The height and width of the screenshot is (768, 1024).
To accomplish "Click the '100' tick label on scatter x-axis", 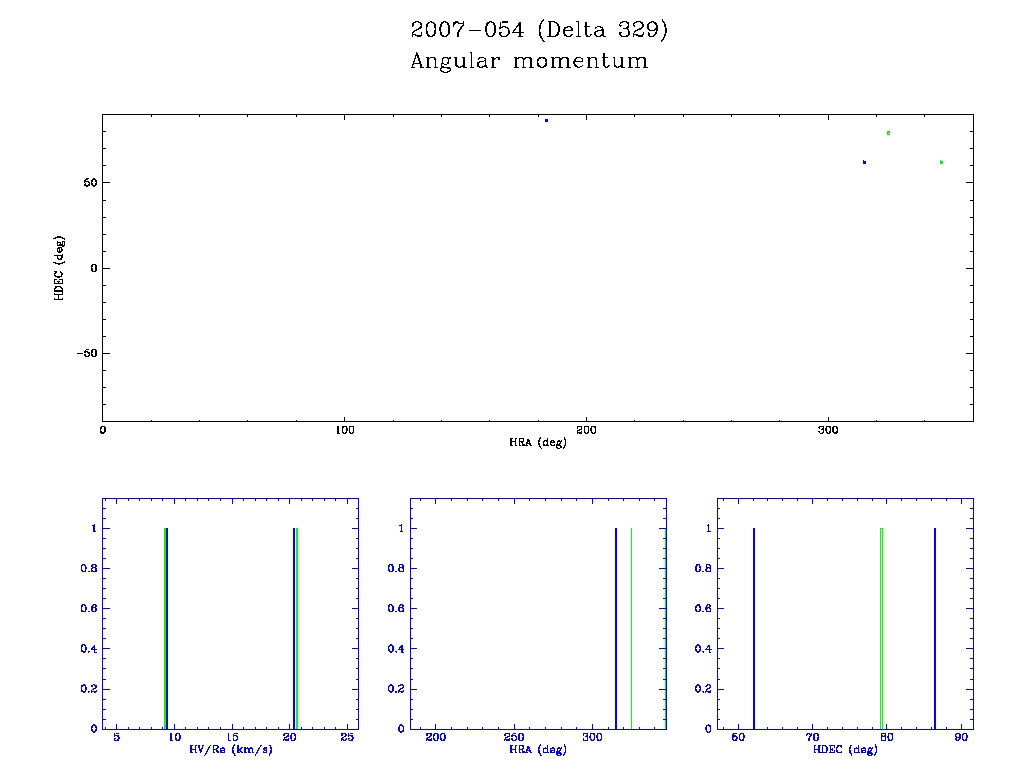I will click(x=344, y=430).
